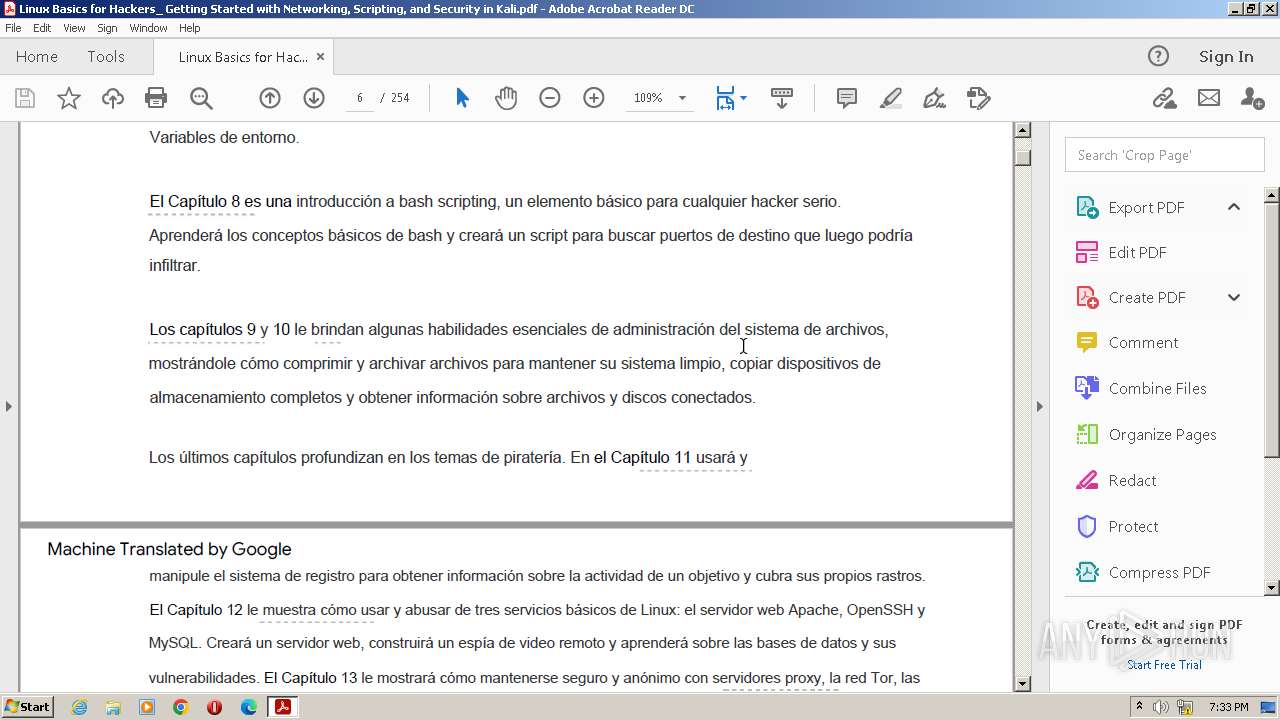Viewport: 1280px width, 720px height.
Task: Print the document via printer icon
Action: 156,98
